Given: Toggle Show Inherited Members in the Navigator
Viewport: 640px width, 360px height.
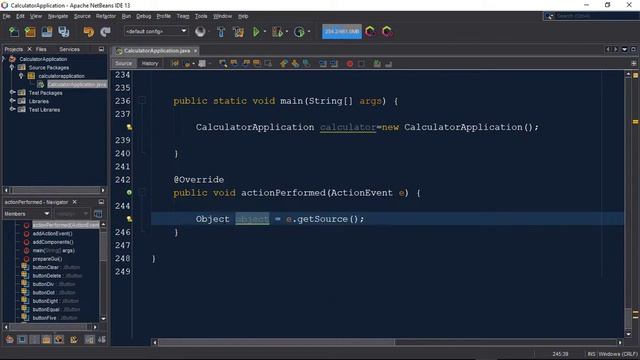Looking at the screenshot, I should click(x=9, y=340).
